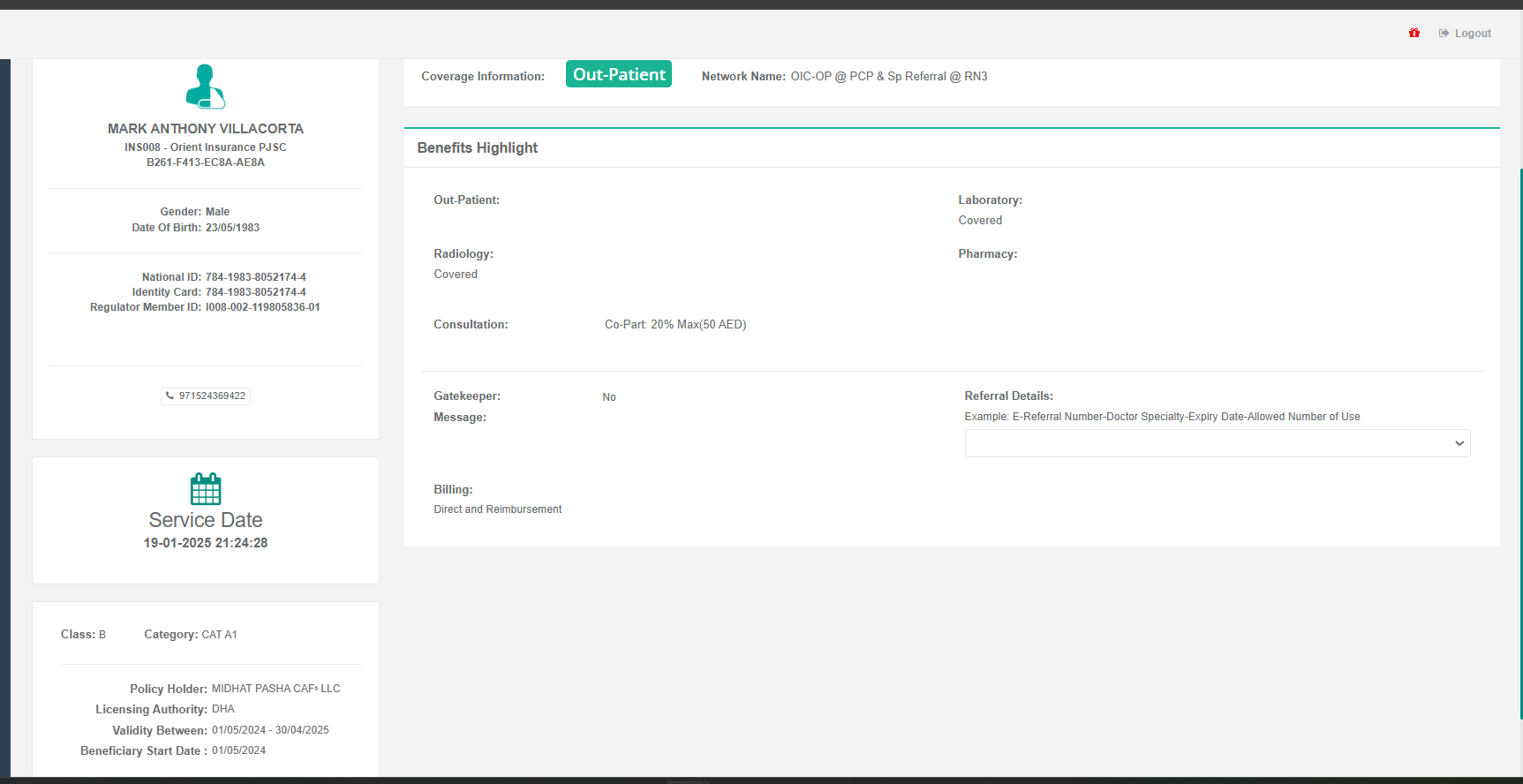Click the Direct and Reimbursement billing text
1523x784 pixels.
point(497,509)
